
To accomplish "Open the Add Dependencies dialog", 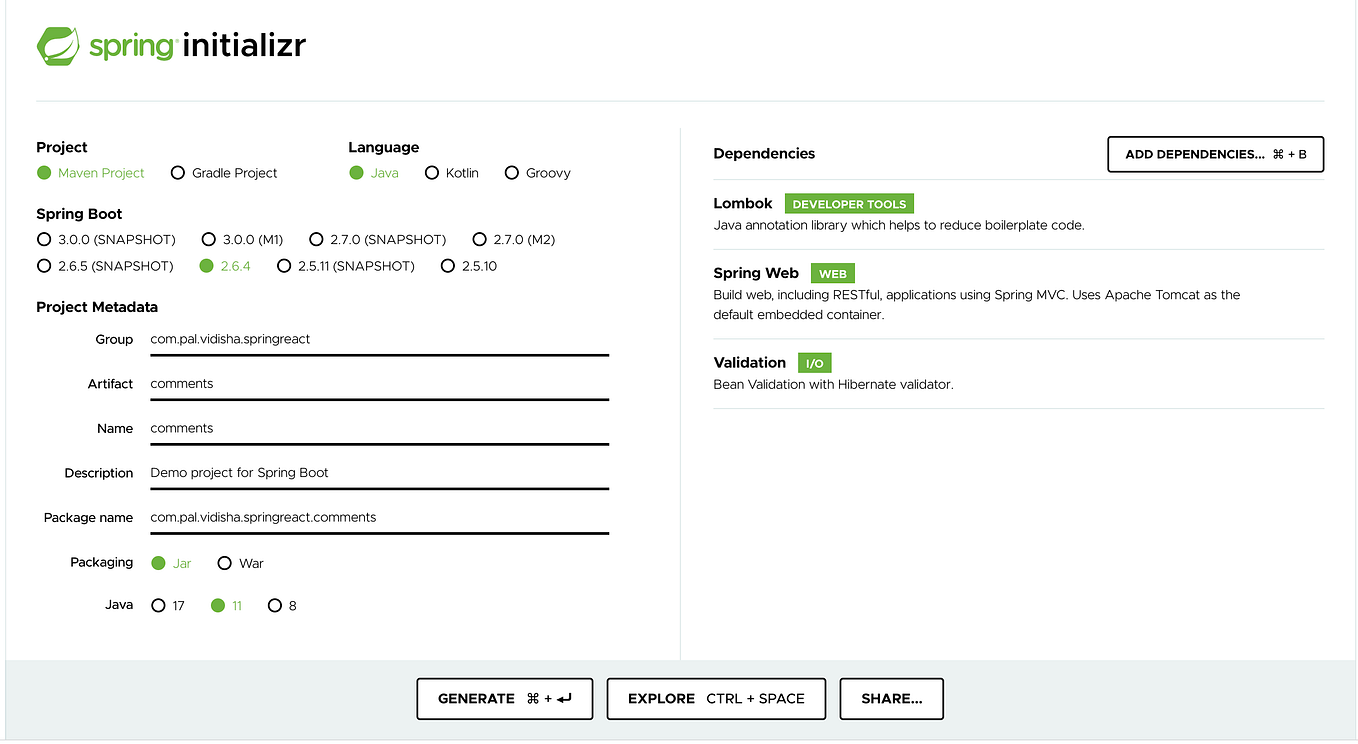I will pyautogui.click(x=1214, y=154).
